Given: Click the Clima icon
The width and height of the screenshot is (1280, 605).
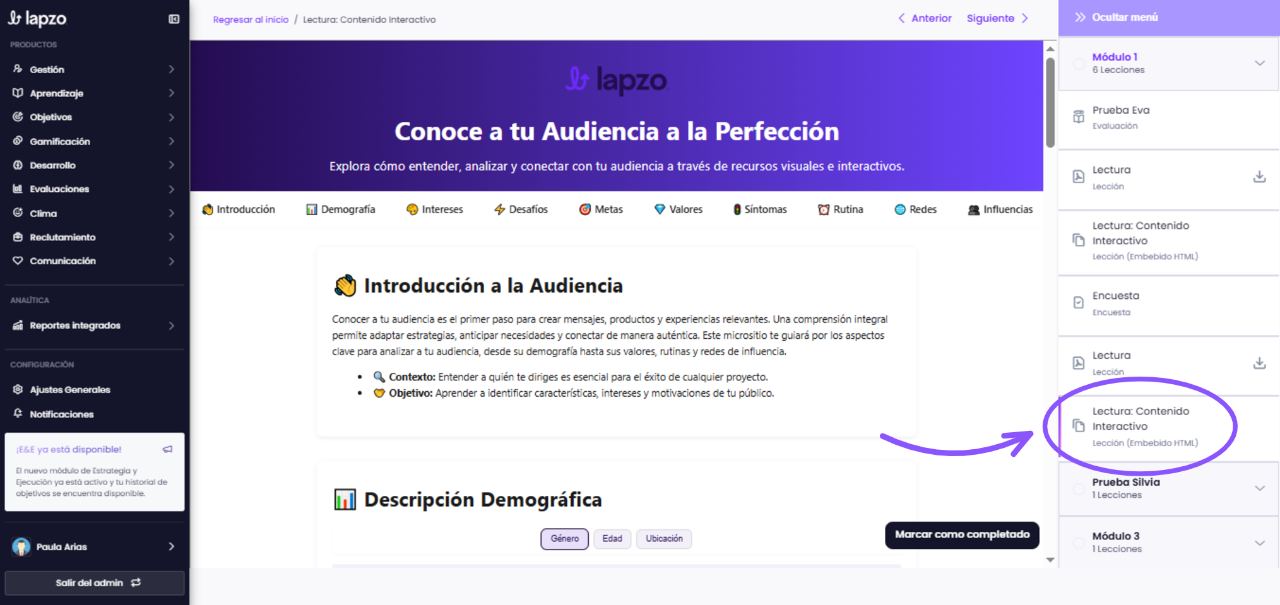Looking at the screenshot, I should (18, 213).
